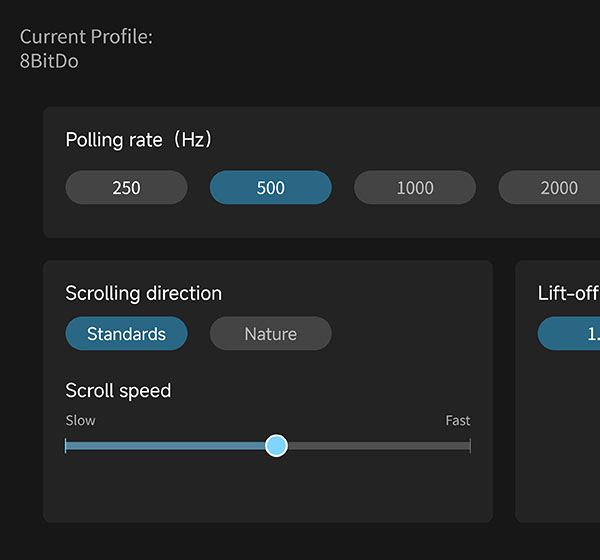The image size is (600, 560).
Task: Click the Lift-off heading
Action: point(569,294)
